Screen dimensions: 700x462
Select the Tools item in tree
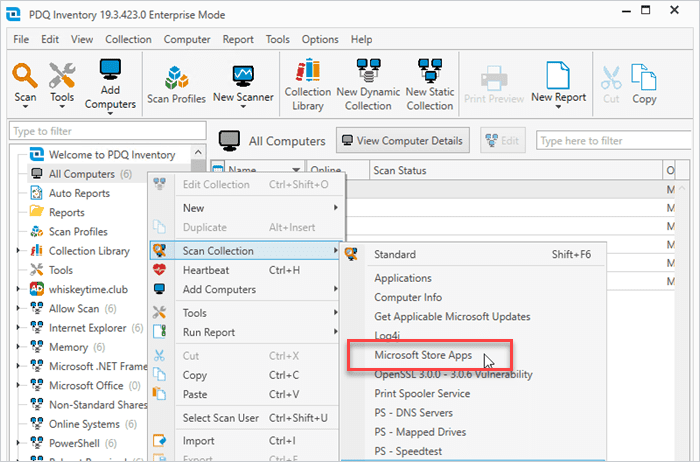tap(61, 270)
